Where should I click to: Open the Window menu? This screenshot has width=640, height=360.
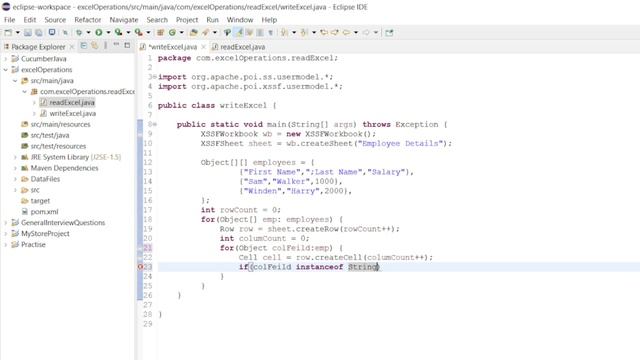coord(240,20)
